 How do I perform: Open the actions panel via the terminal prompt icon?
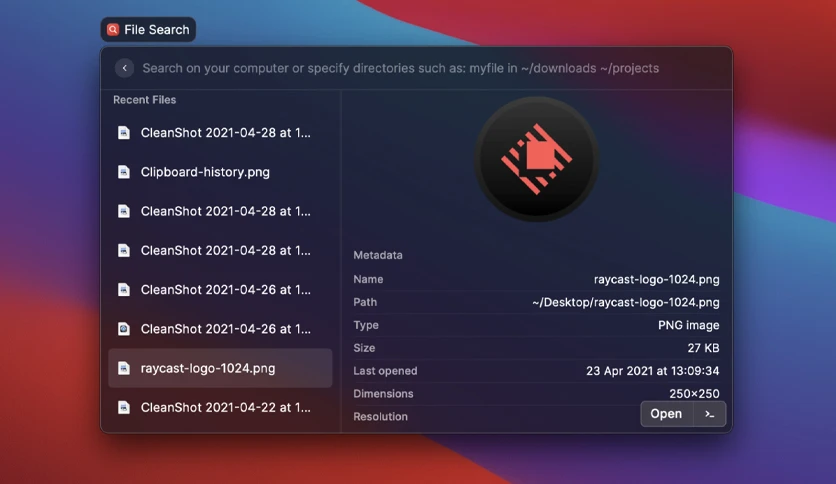(710, 414)
